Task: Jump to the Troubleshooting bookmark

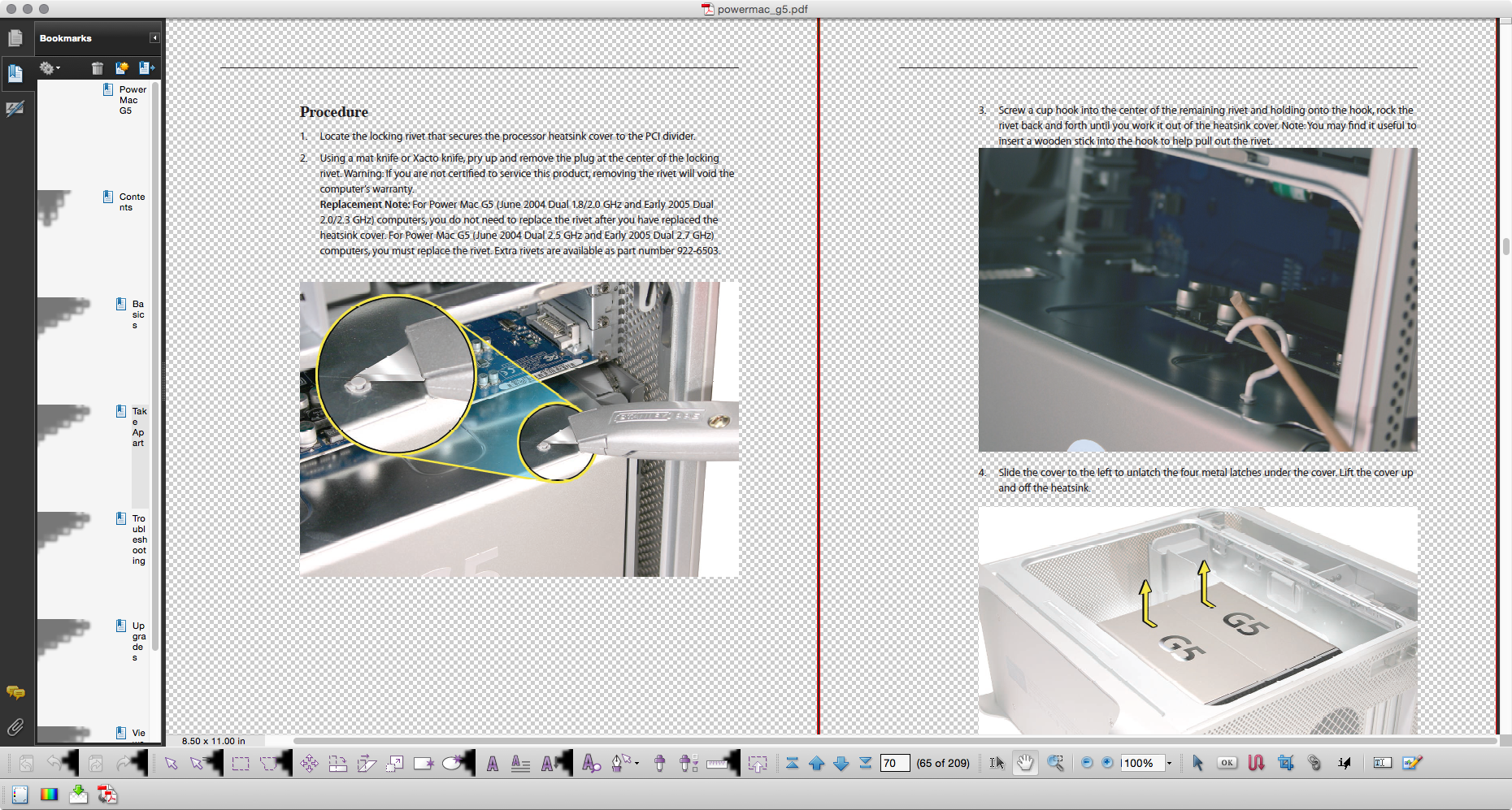Action: pyautogui.click(x=138, y=539)
